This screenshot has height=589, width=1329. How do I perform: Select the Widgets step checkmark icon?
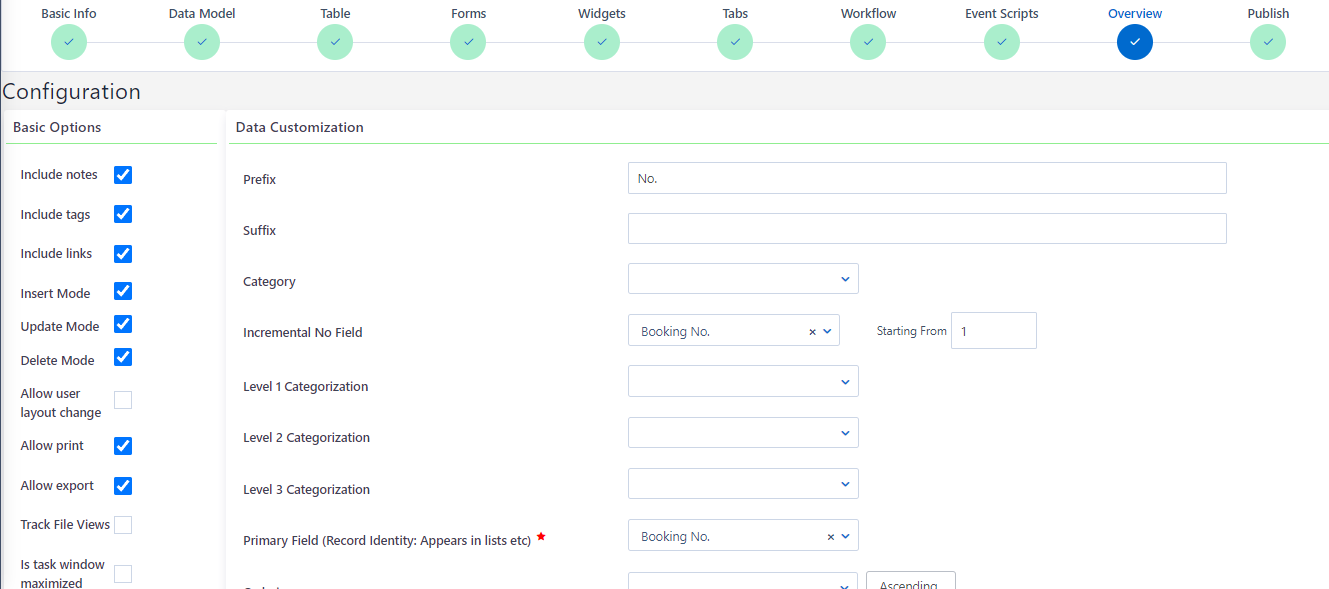coord(602,42)
